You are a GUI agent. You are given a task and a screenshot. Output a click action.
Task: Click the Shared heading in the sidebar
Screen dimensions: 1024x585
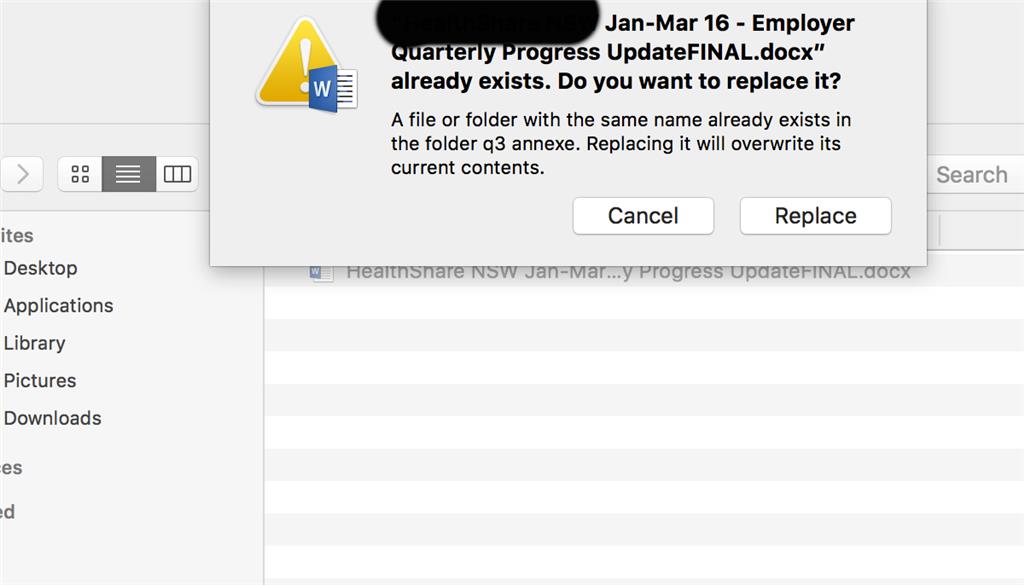(8, 512)
